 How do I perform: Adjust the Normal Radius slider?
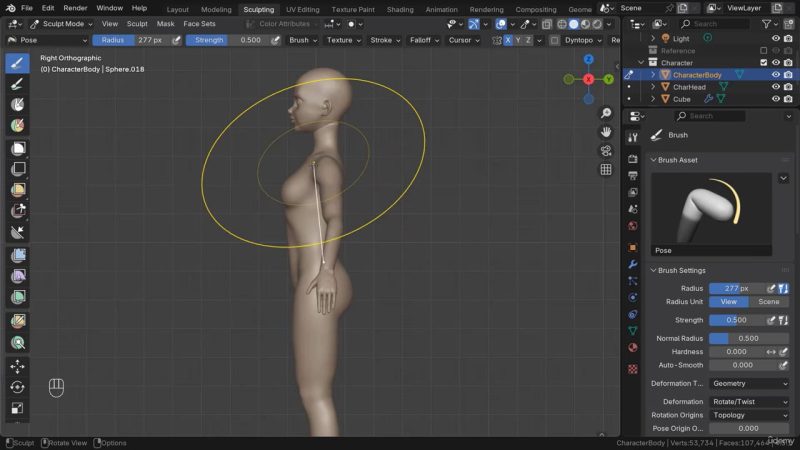[748, 338]
